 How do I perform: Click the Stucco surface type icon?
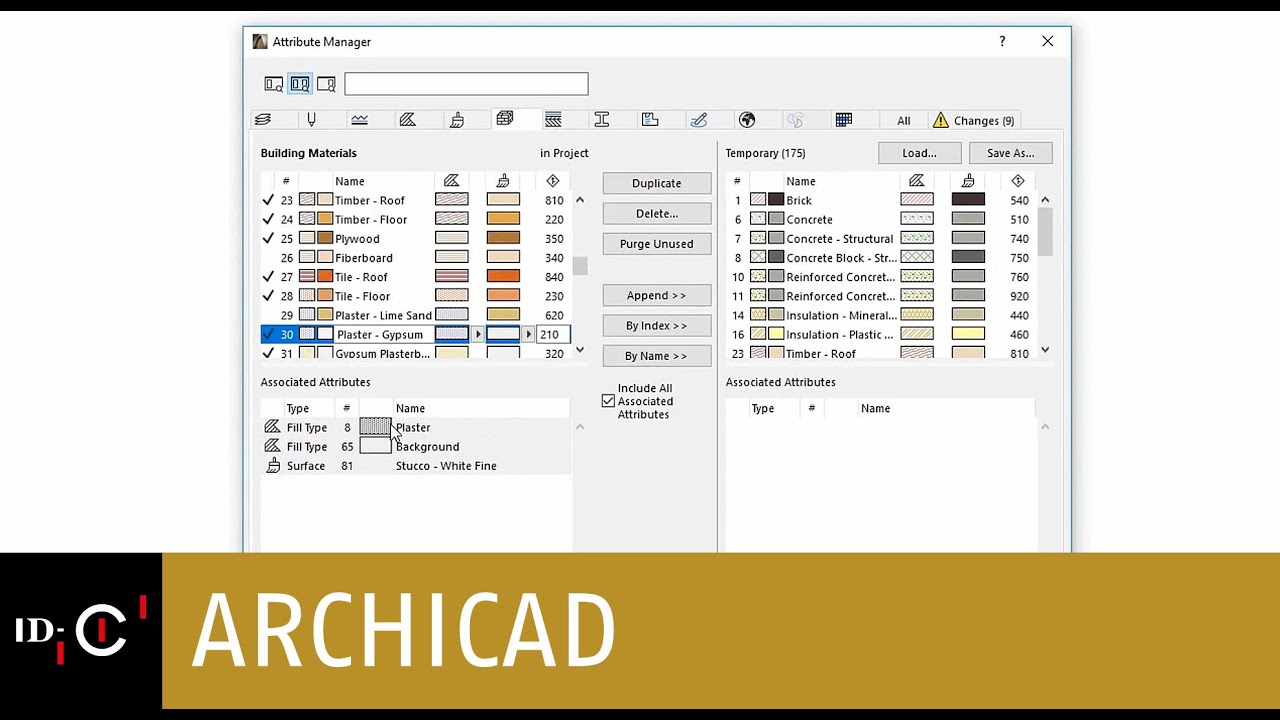click(272, 466)
